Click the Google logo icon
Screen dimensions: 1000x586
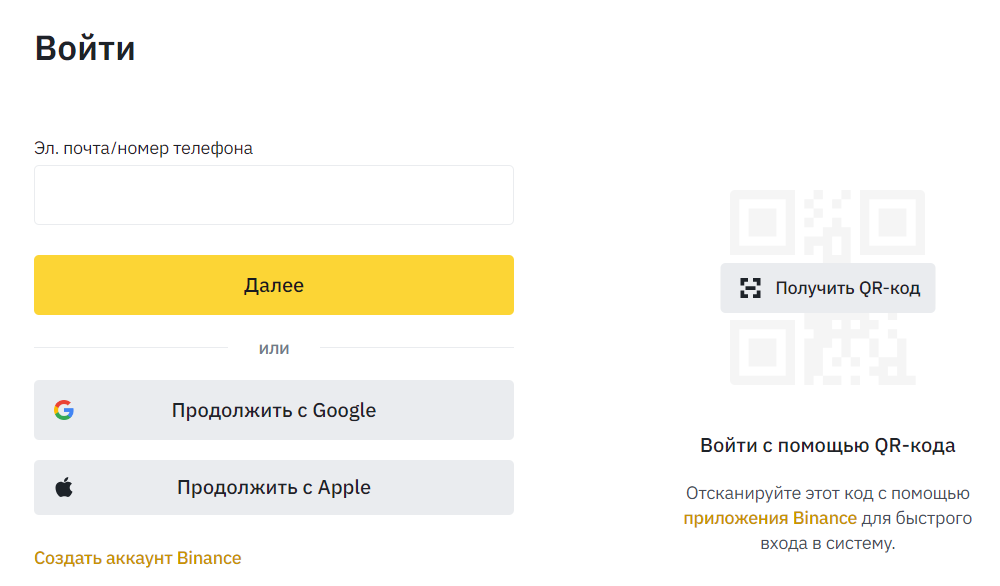(x=64, y=410)
